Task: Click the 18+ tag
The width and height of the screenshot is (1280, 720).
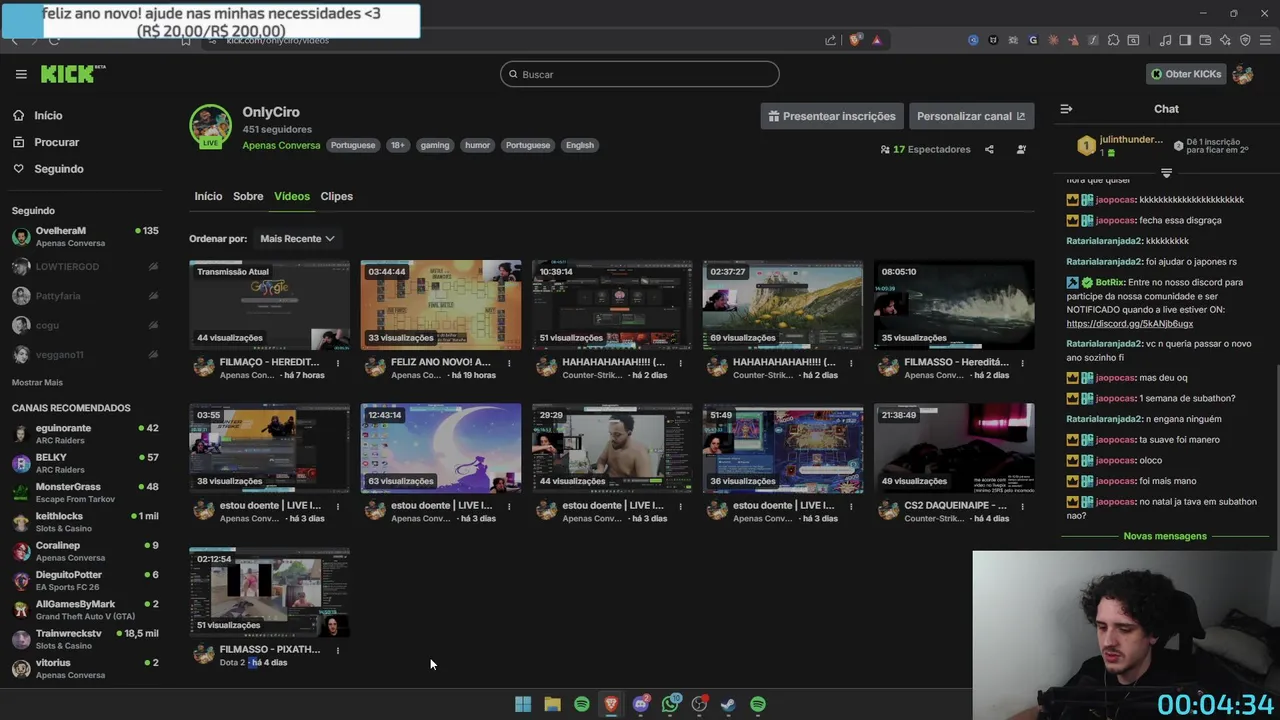Action: click(397, 145)
